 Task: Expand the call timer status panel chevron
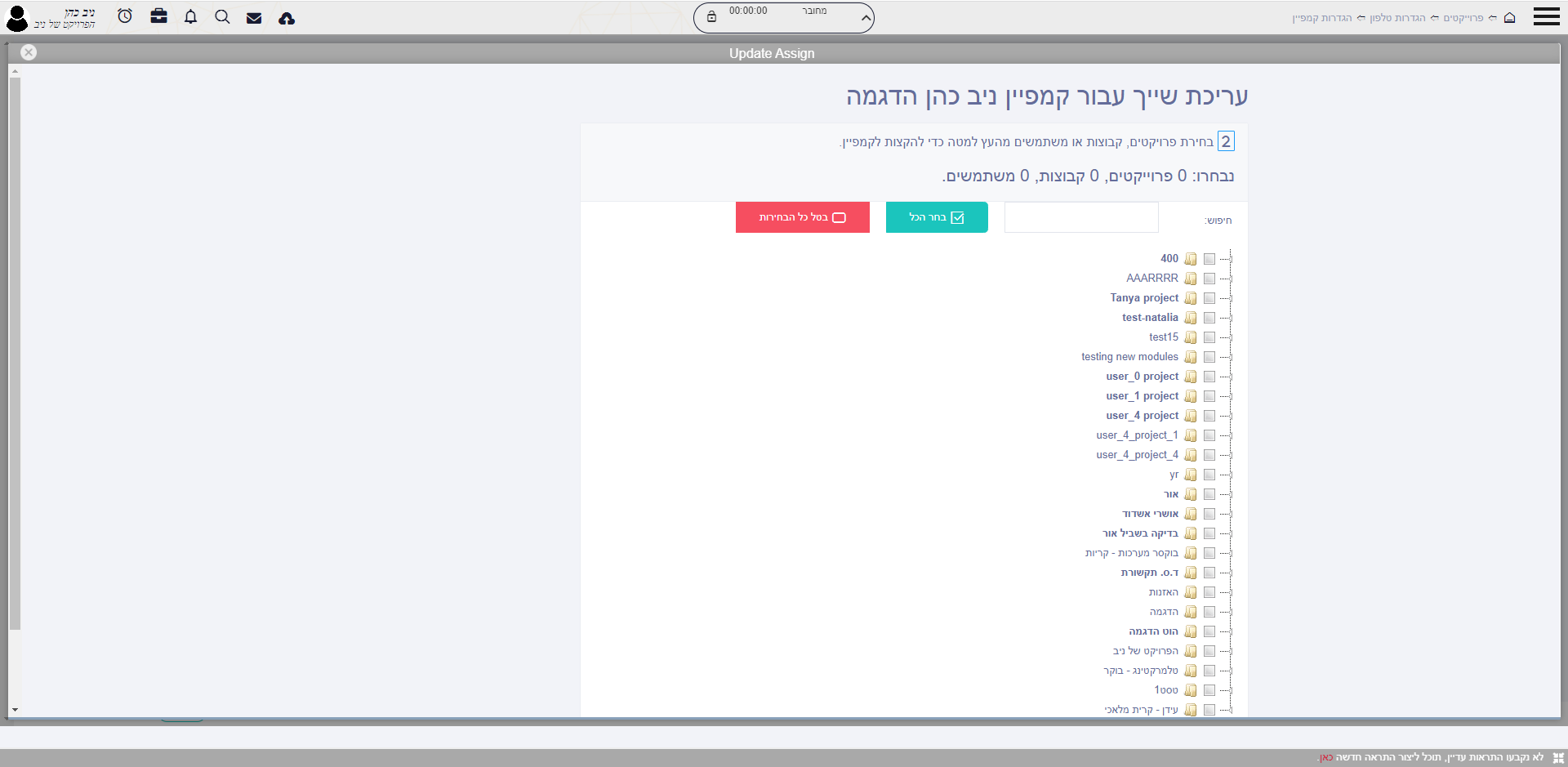pos(866,18)
